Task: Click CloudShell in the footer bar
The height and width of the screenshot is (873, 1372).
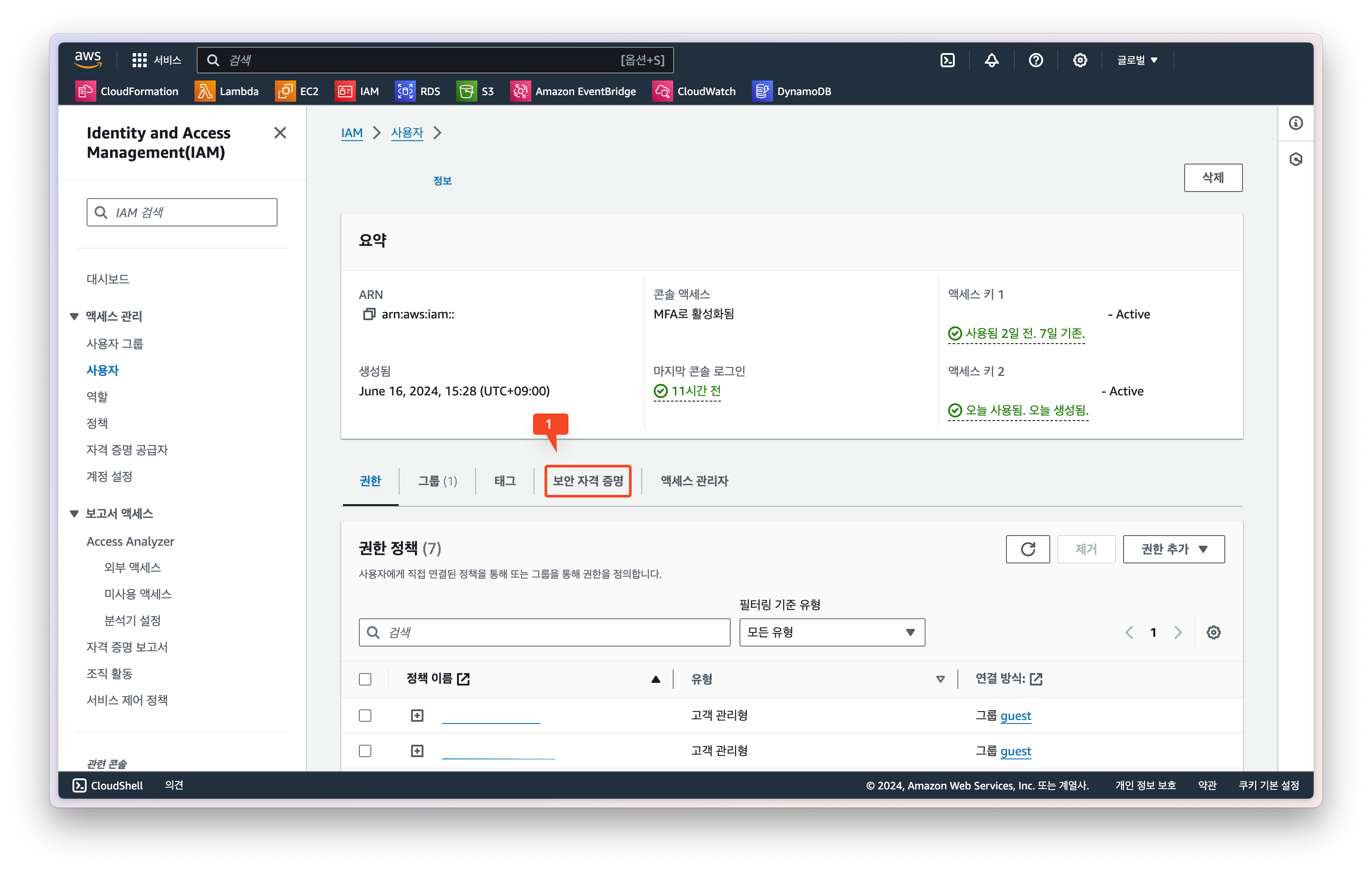Action: (x=108, y=785)
